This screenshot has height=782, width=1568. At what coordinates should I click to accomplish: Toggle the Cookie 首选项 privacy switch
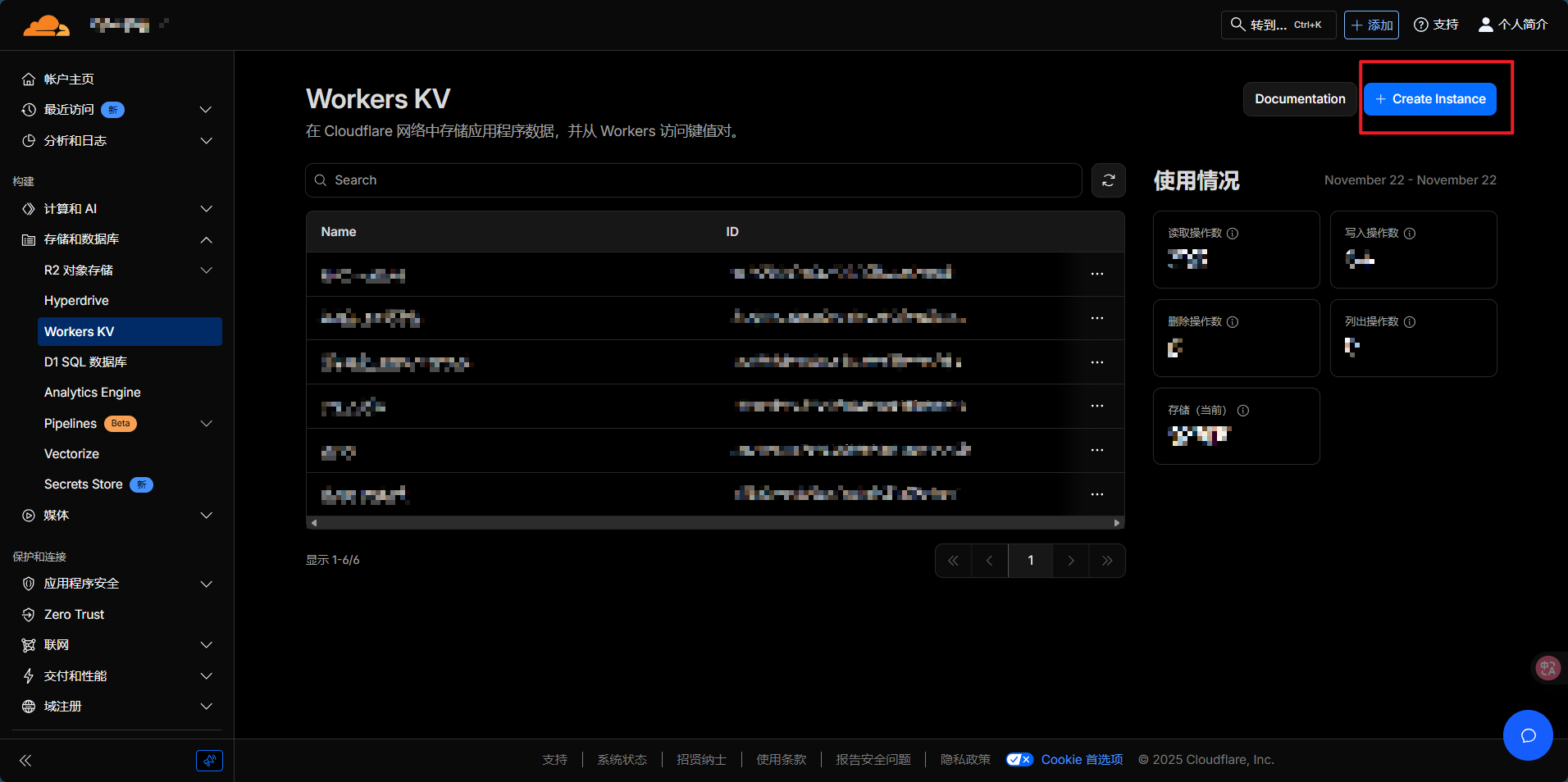(1019, 760)
